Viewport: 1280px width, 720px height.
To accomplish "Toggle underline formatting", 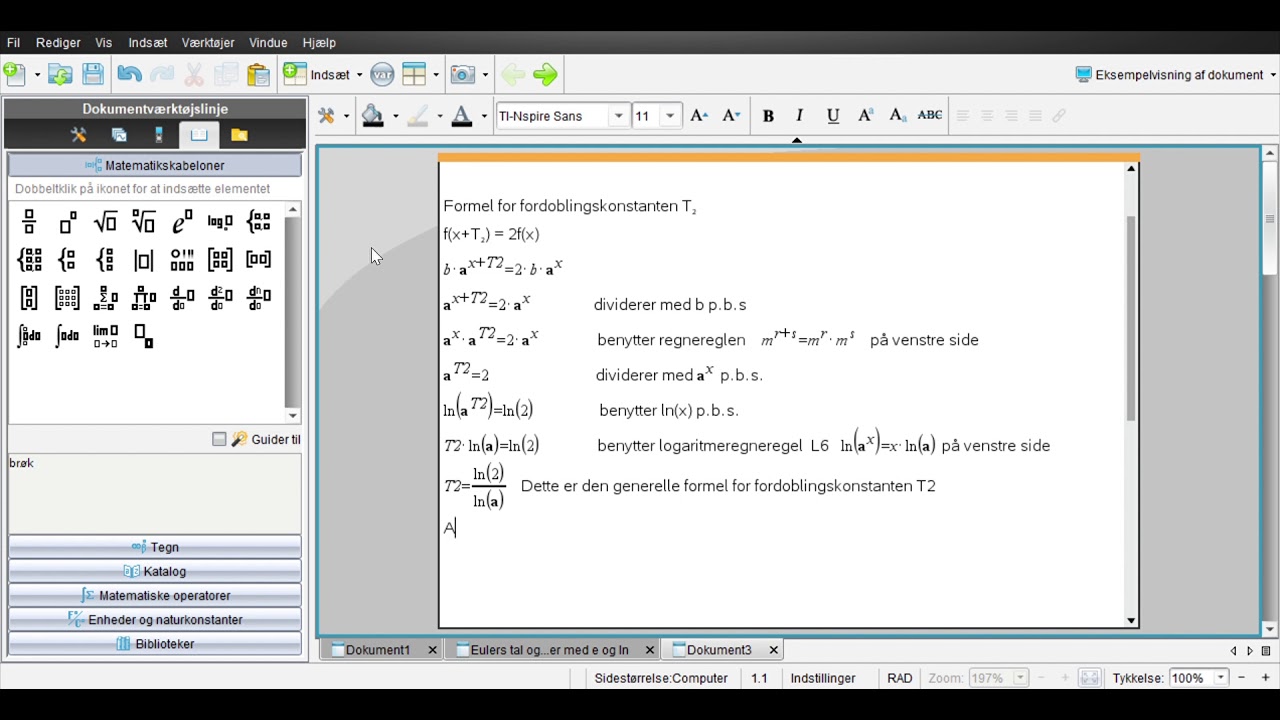I will coord(832,116).
